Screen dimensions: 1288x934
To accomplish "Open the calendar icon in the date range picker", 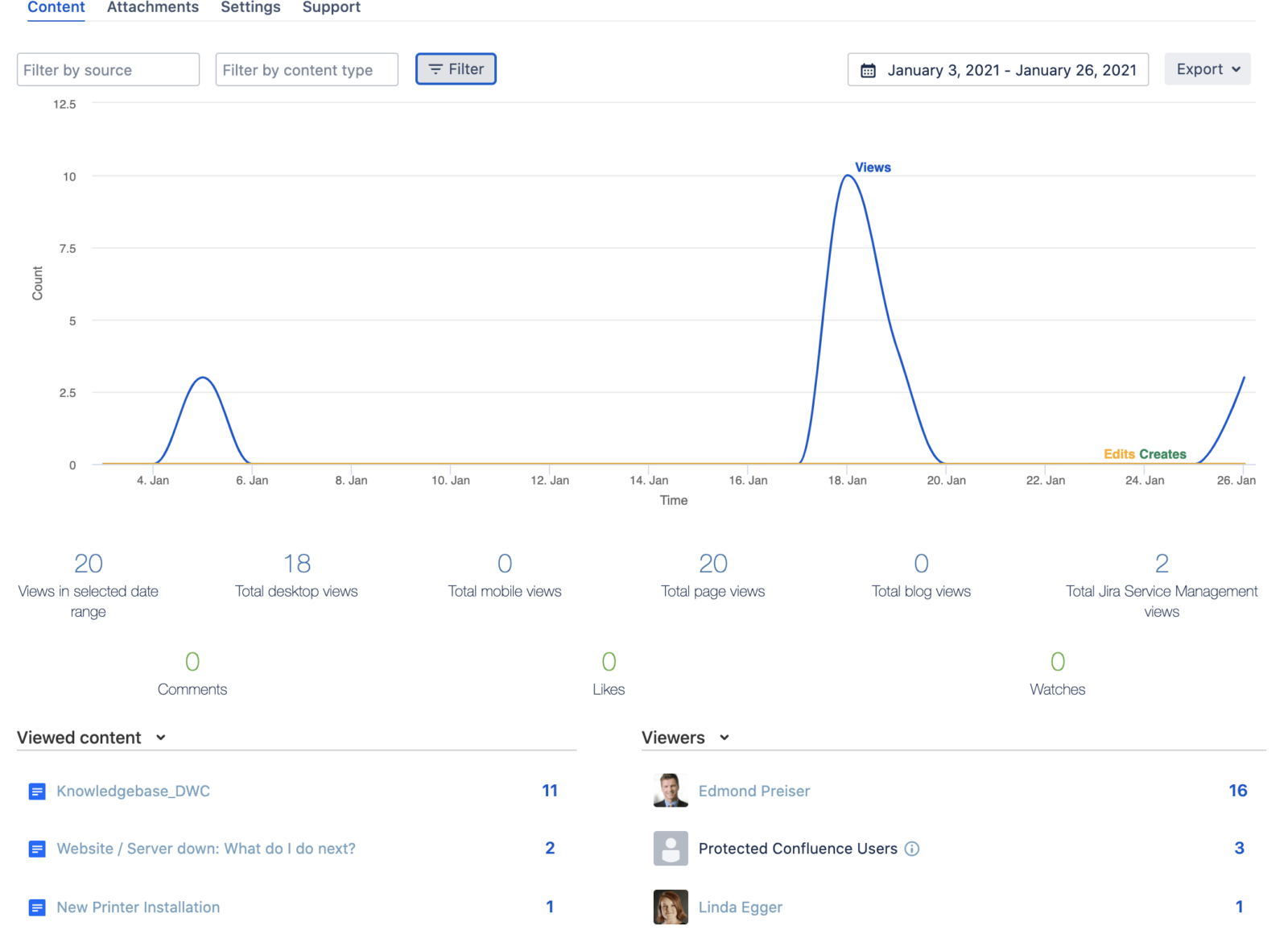I will click(868, 70).
